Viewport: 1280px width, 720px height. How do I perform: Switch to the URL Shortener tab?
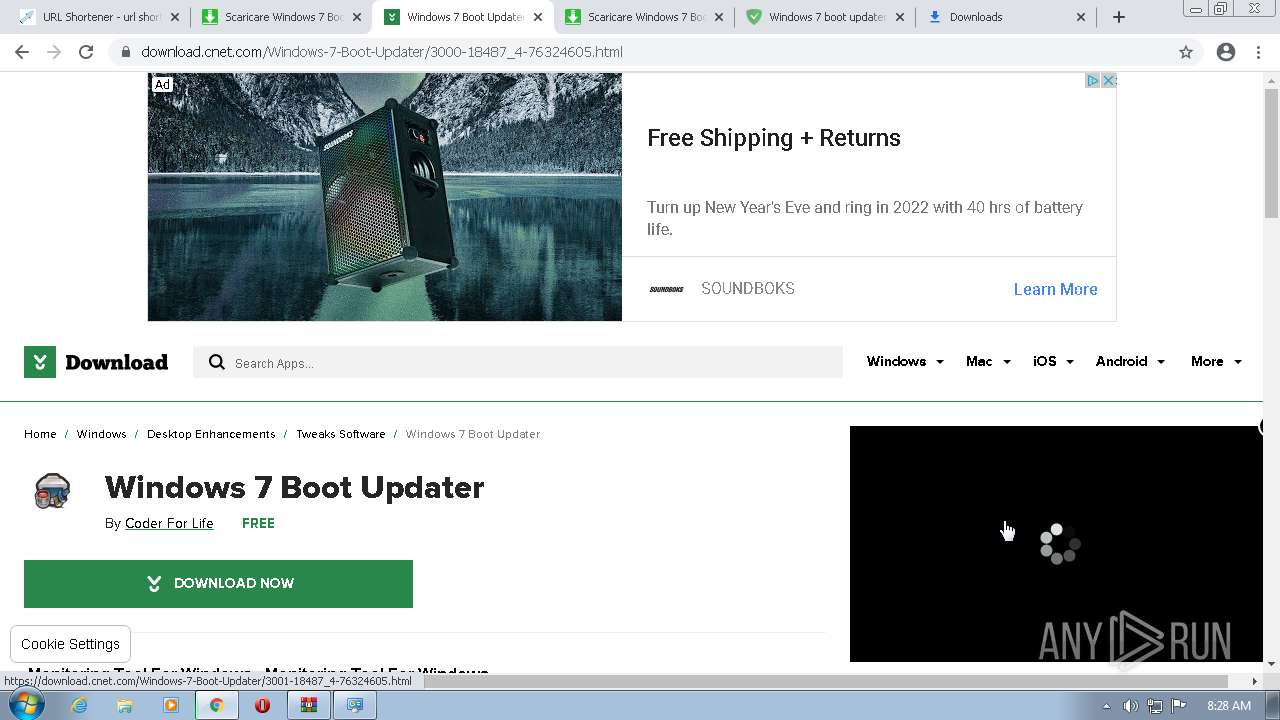(x=99, y=17)
